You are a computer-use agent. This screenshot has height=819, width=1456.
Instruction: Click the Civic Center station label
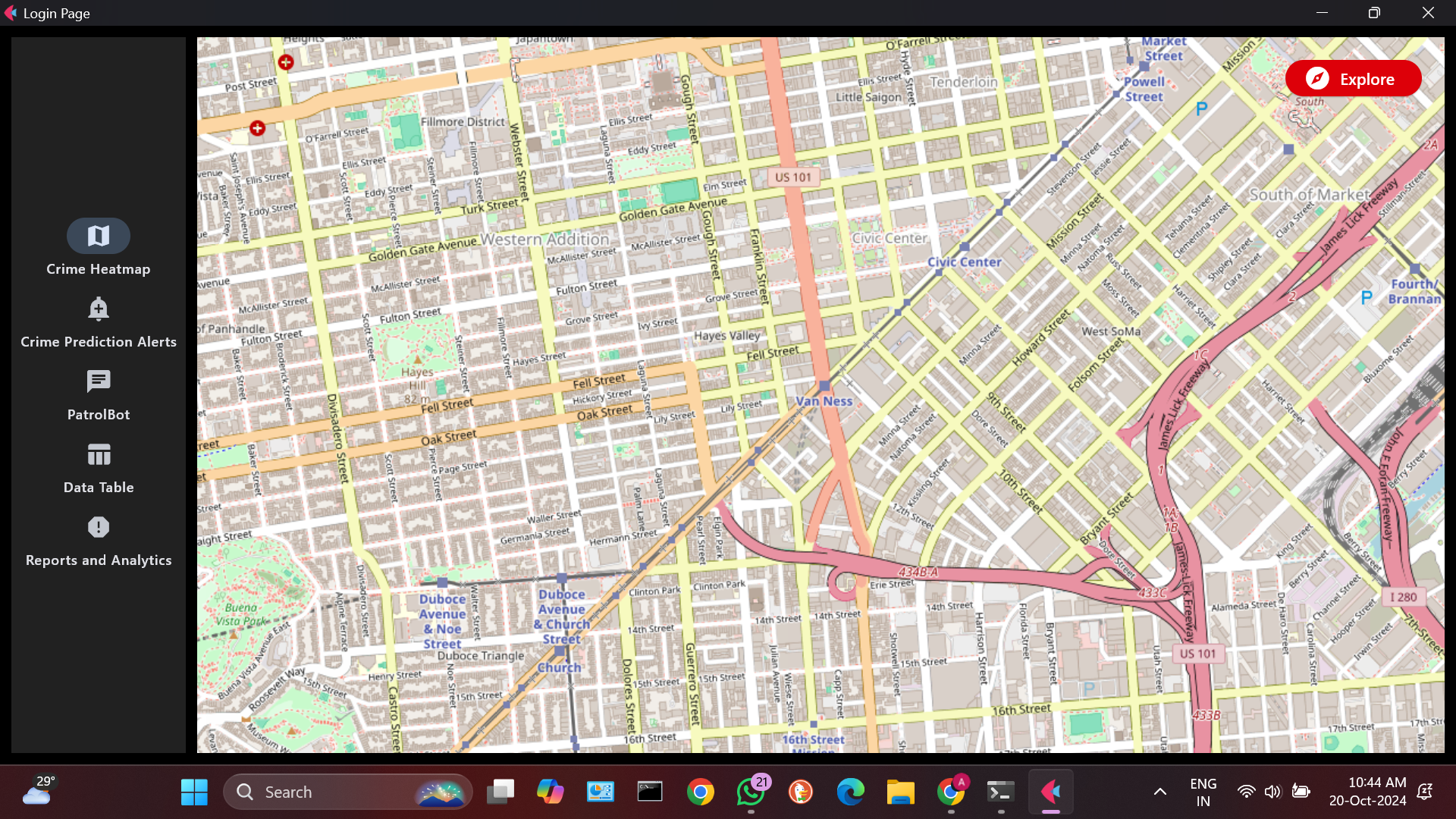click(964, 262)
